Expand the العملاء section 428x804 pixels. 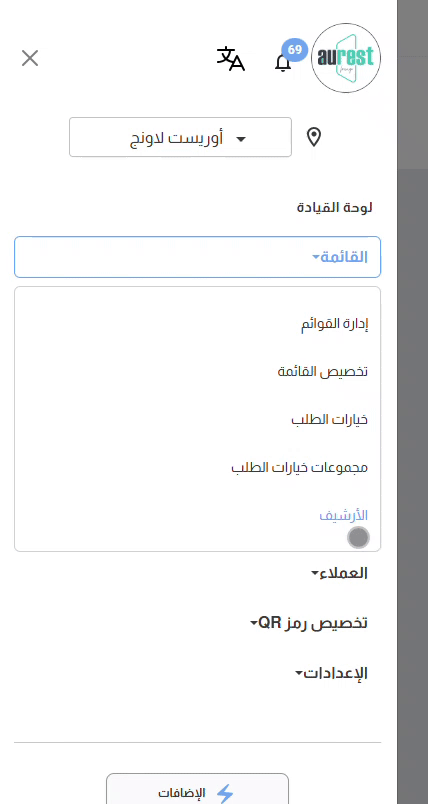339,573
